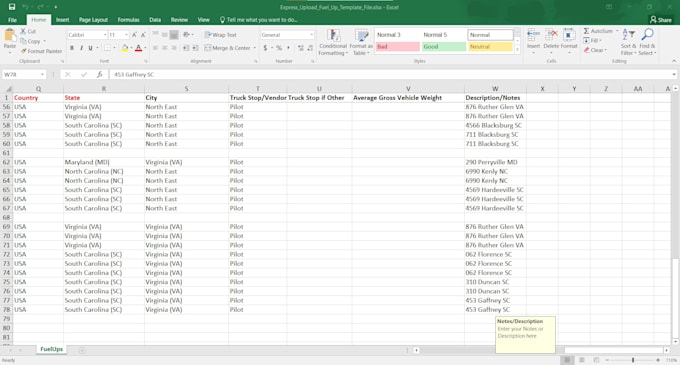Image resolution: width=680 pixels, height=365 pixels.
Task: Apply percent style
Action: (x=279, y=48)
